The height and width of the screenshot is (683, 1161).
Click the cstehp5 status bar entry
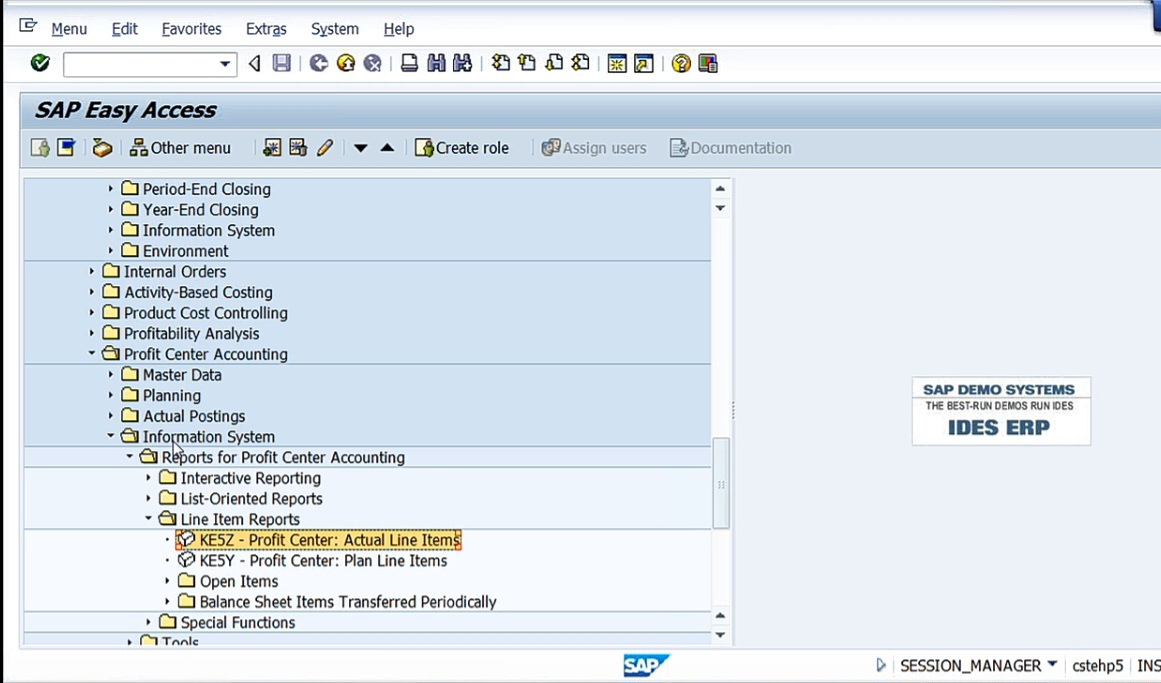coord(1097,666)
